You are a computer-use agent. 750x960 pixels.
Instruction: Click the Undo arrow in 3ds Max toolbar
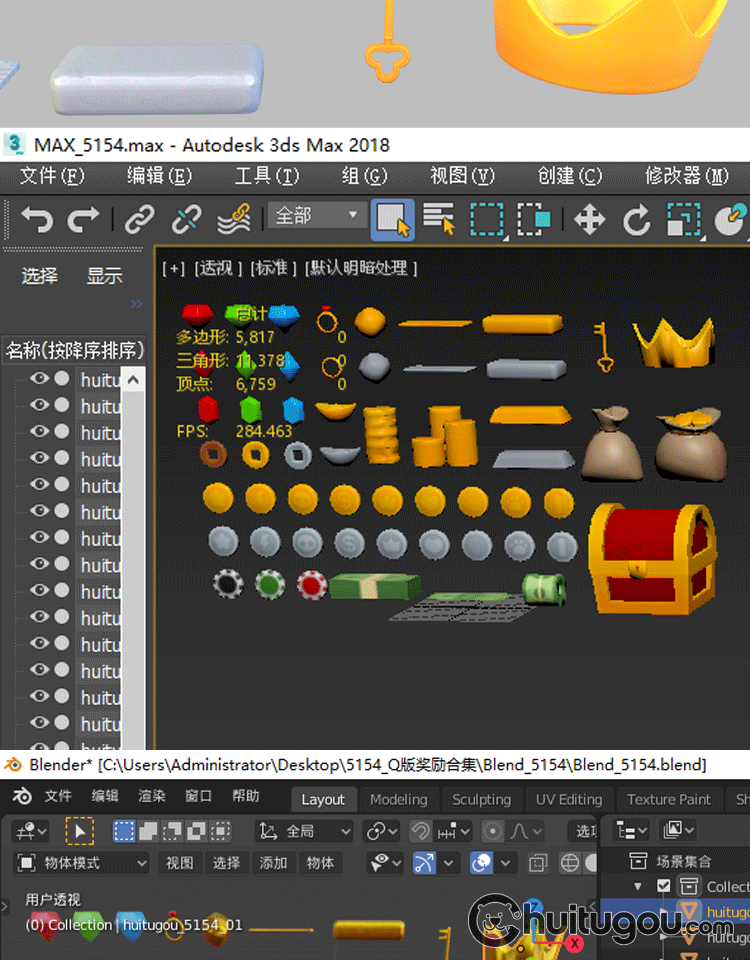click(x=36, y=219)
